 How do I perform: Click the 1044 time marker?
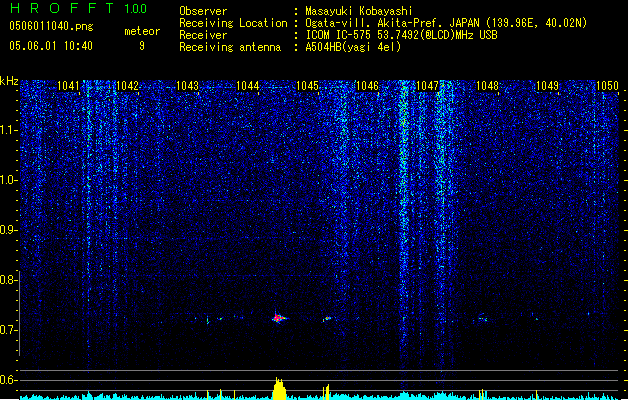(248, 86)
